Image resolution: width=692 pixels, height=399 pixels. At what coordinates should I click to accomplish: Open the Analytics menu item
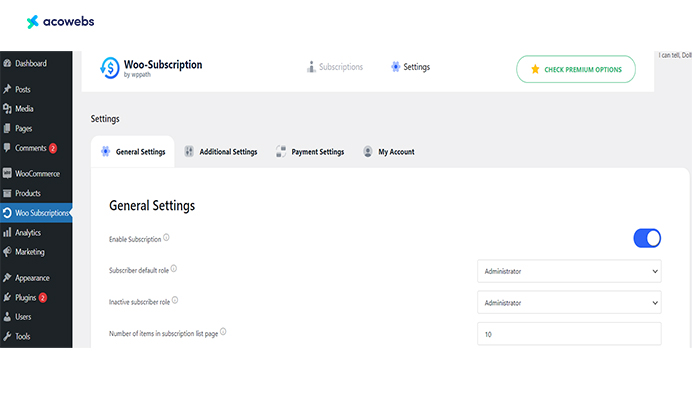pyautogui.click(x=36, y=232)
